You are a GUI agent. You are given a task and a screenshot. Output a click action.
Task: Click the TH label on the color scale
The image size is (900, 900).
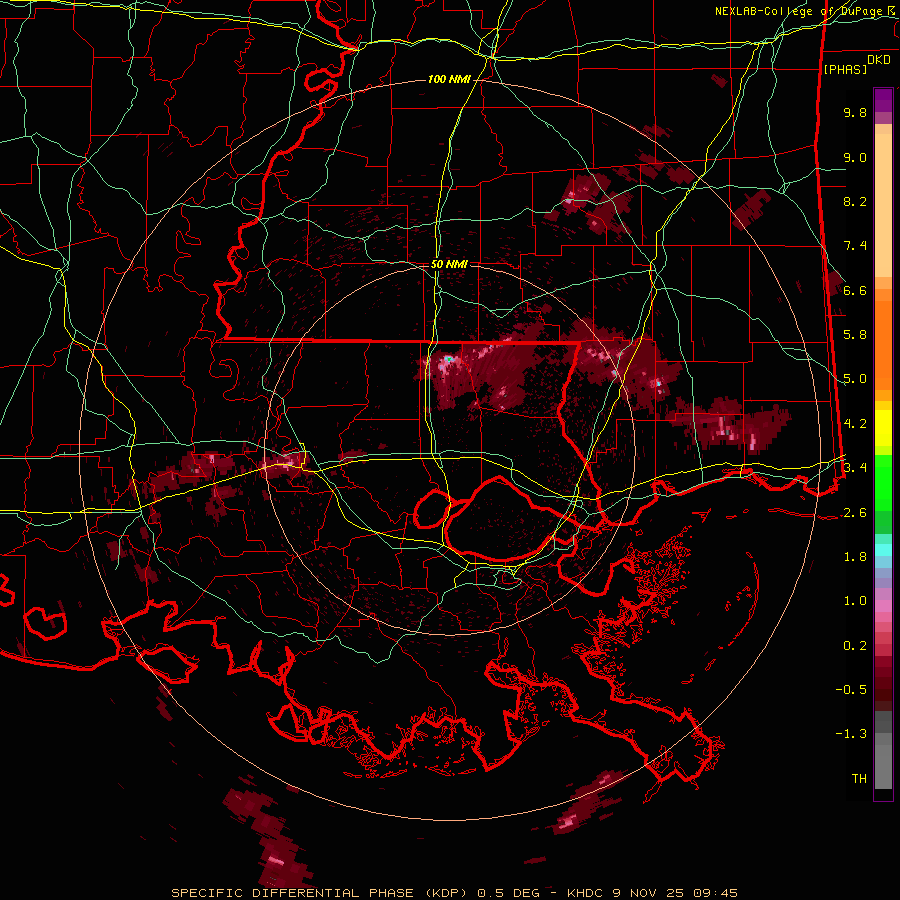tap(859, 778)
